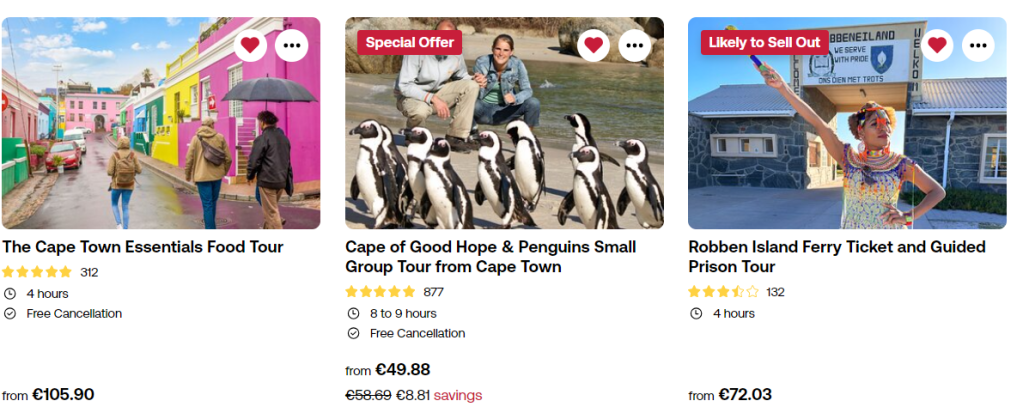Toggle wishlist heart on Robben Island tour
Screen dimensions: 1023x413
click(x=936, y=45)
